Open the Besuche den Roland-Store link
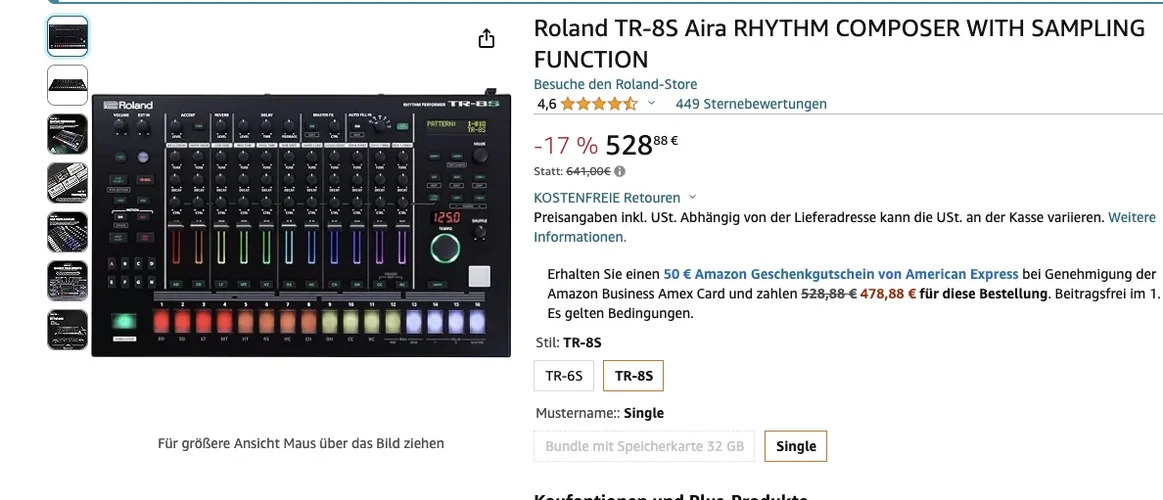The height and width of the screenshot is (500, 1163). pyautogui.click(x=615, y=84)
